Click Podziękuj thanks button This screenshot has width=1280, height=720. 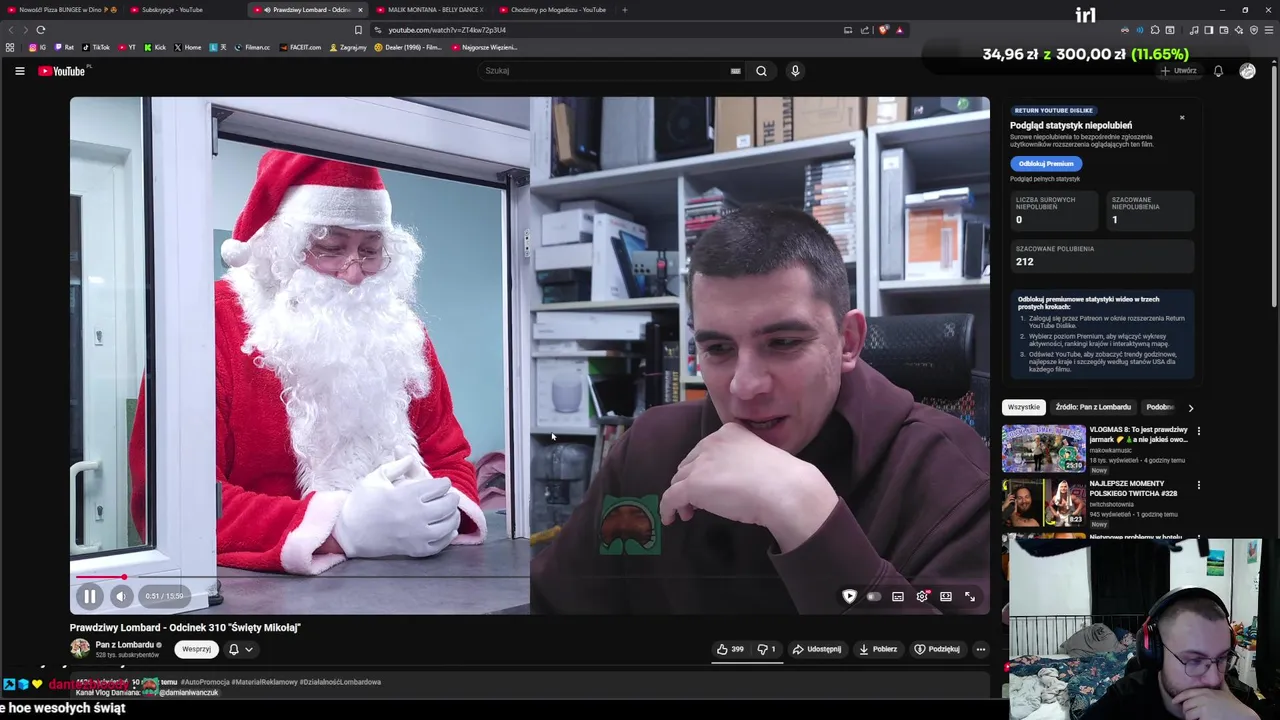937,649
